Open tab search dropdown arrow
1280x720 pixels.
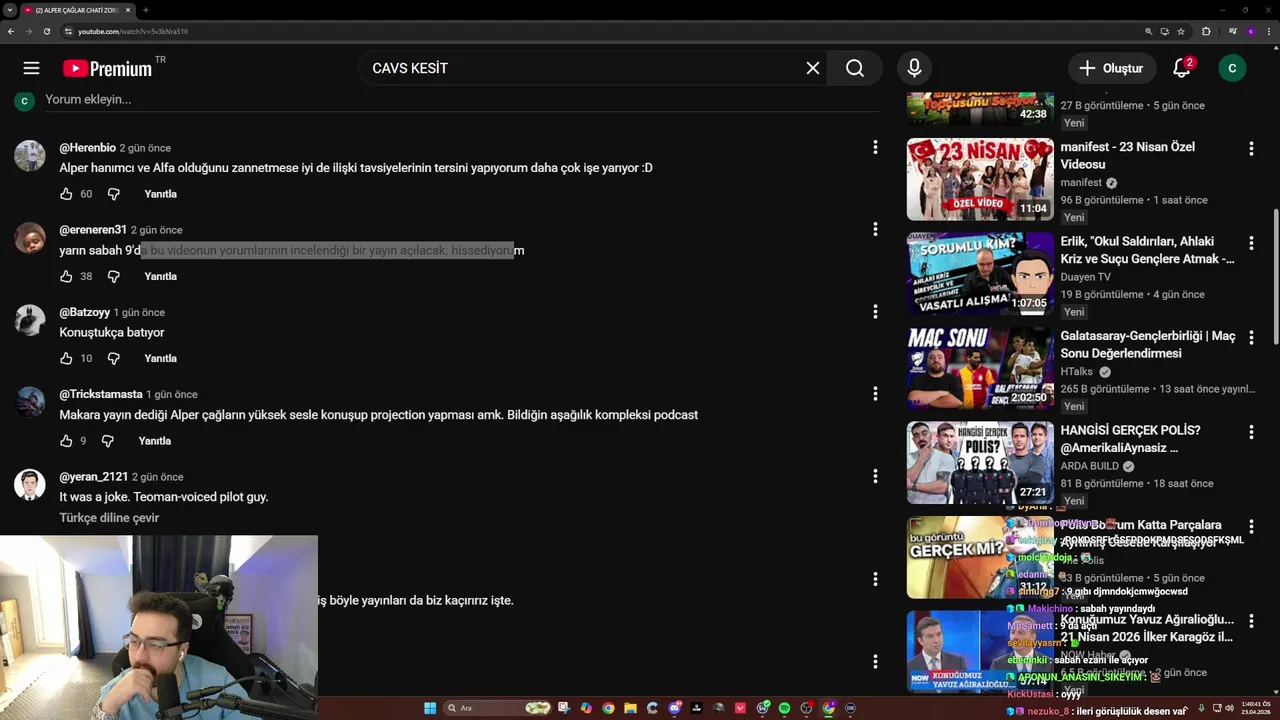pos(9,10)
